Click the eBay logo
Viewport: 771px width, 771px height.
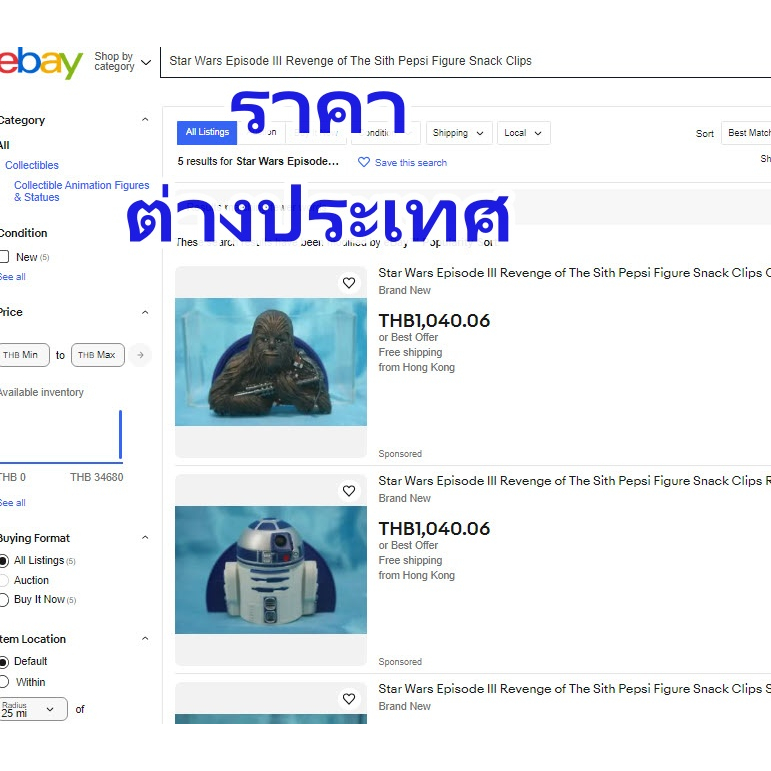(41, 63)
